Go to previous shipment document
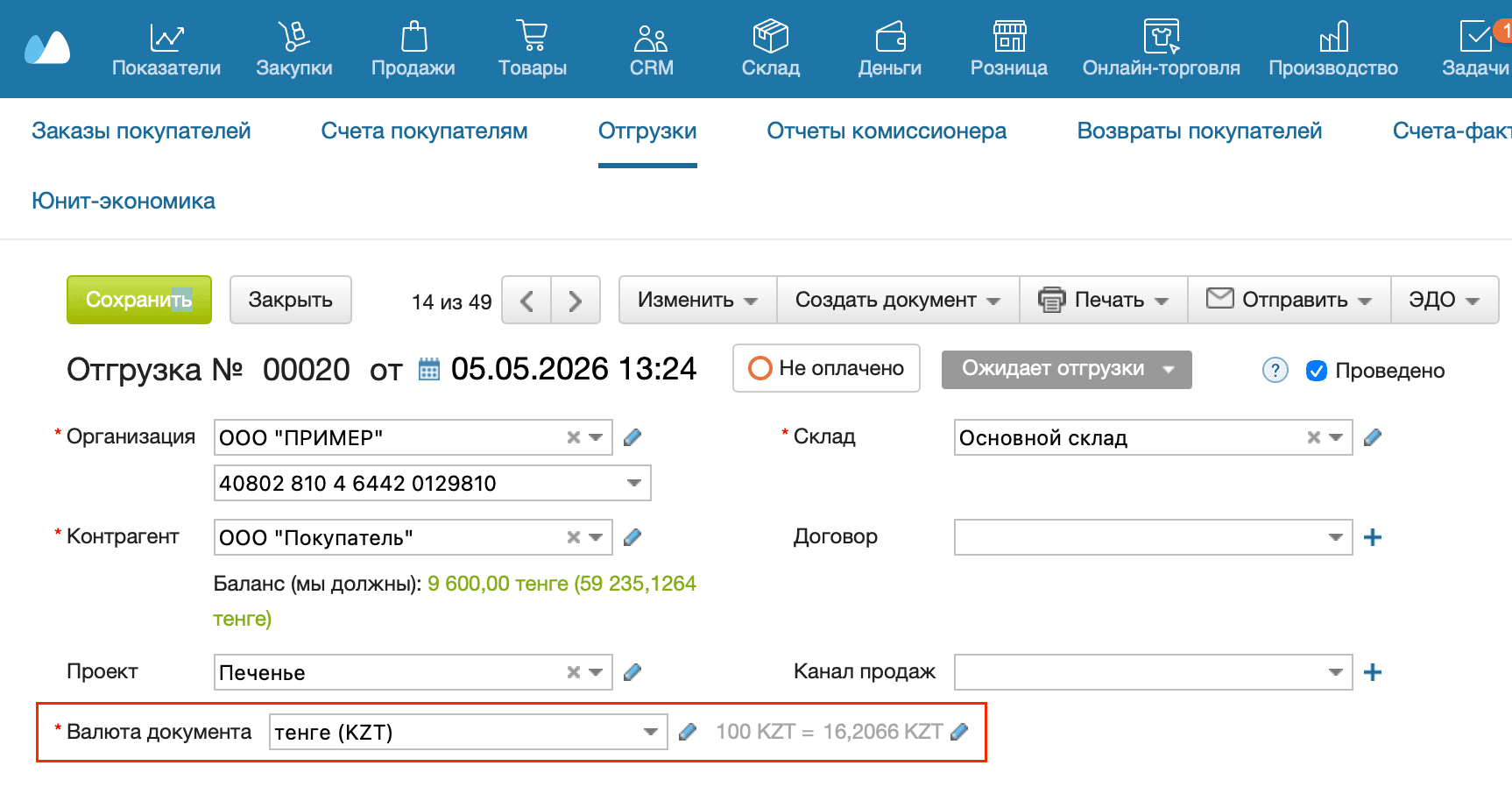 click(x=526, y=301)
